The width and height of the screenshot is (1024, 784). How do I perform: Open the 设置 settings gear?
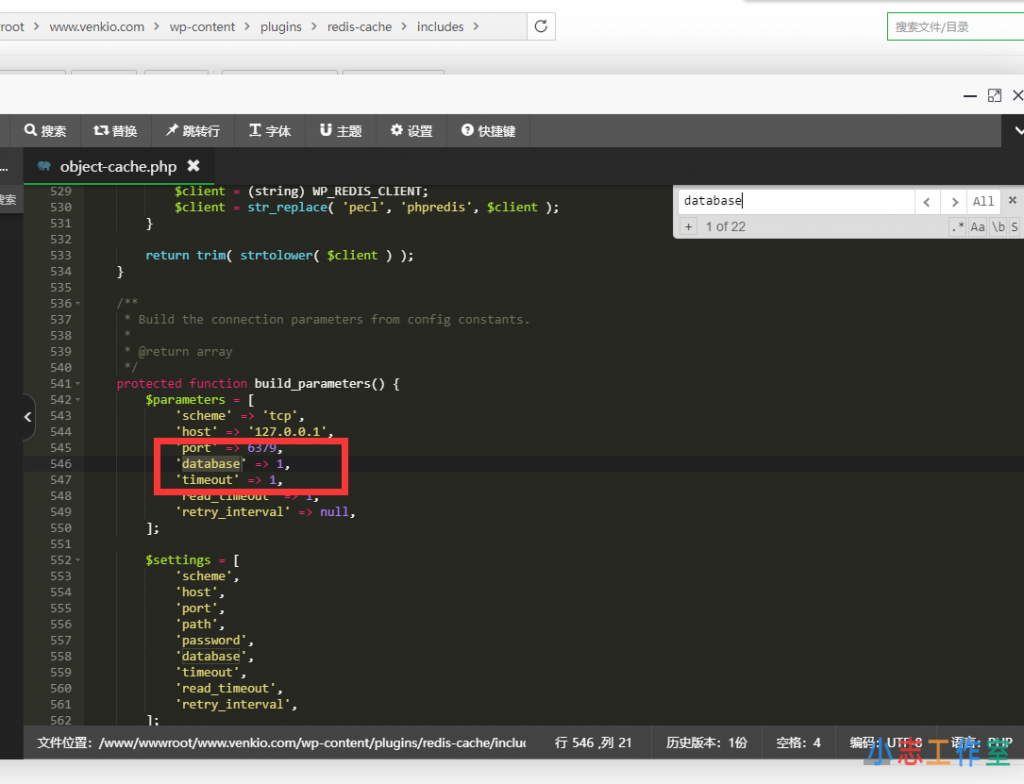(411, 131)
